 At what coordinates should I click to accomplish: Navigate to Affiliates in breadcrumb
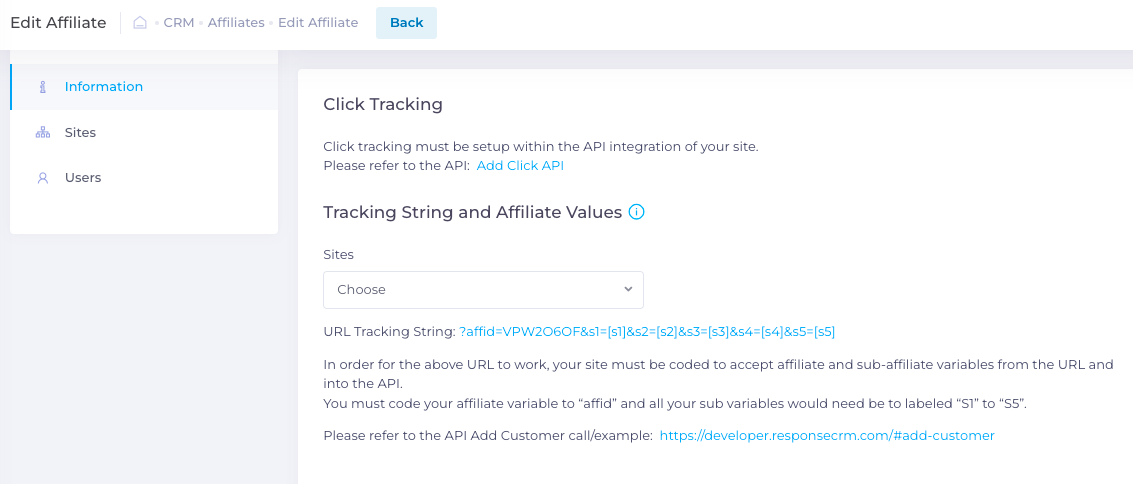[x=236, y=22]
